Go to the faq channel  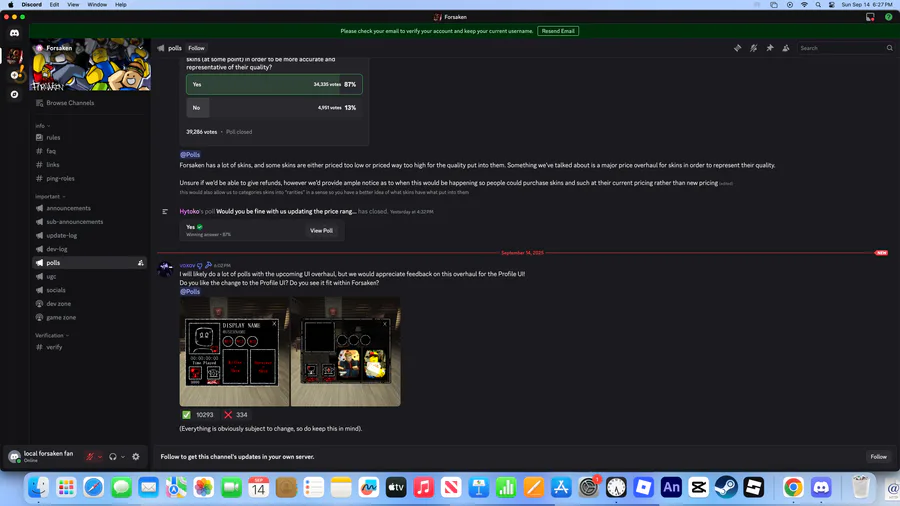[90, 151]
